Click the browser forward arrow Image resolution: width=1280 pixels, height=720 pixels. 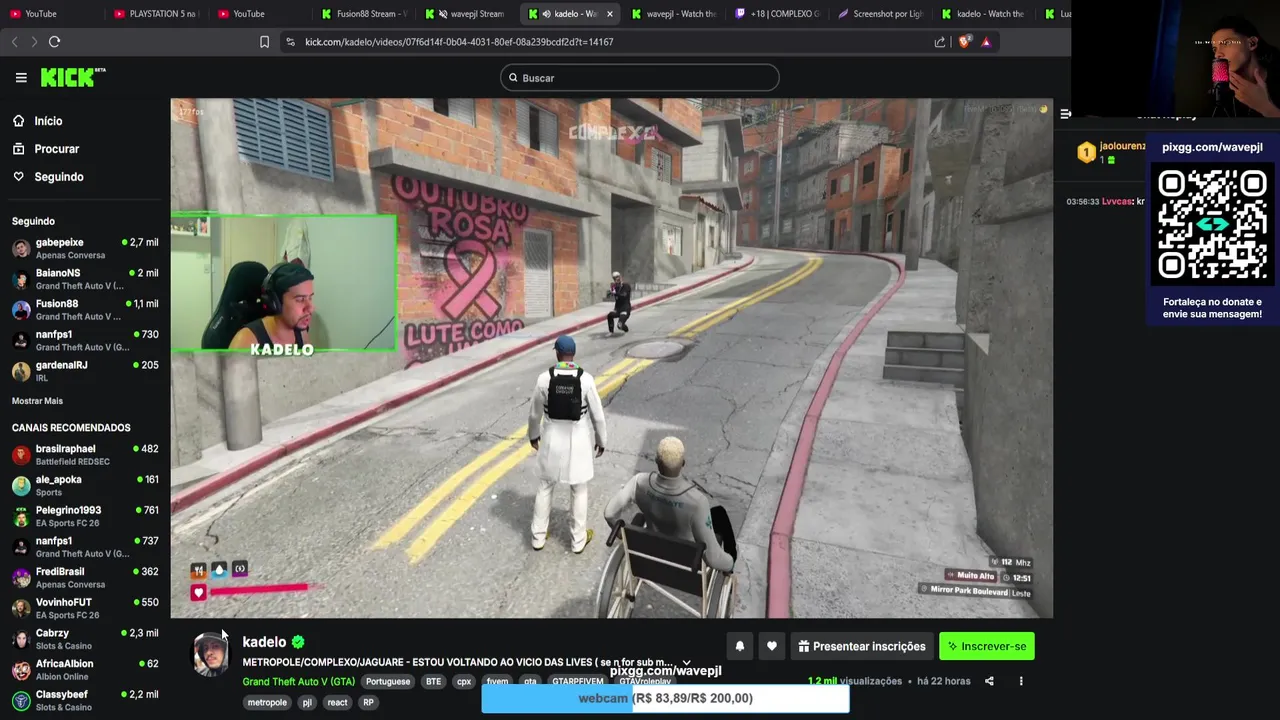pos(34,42)
